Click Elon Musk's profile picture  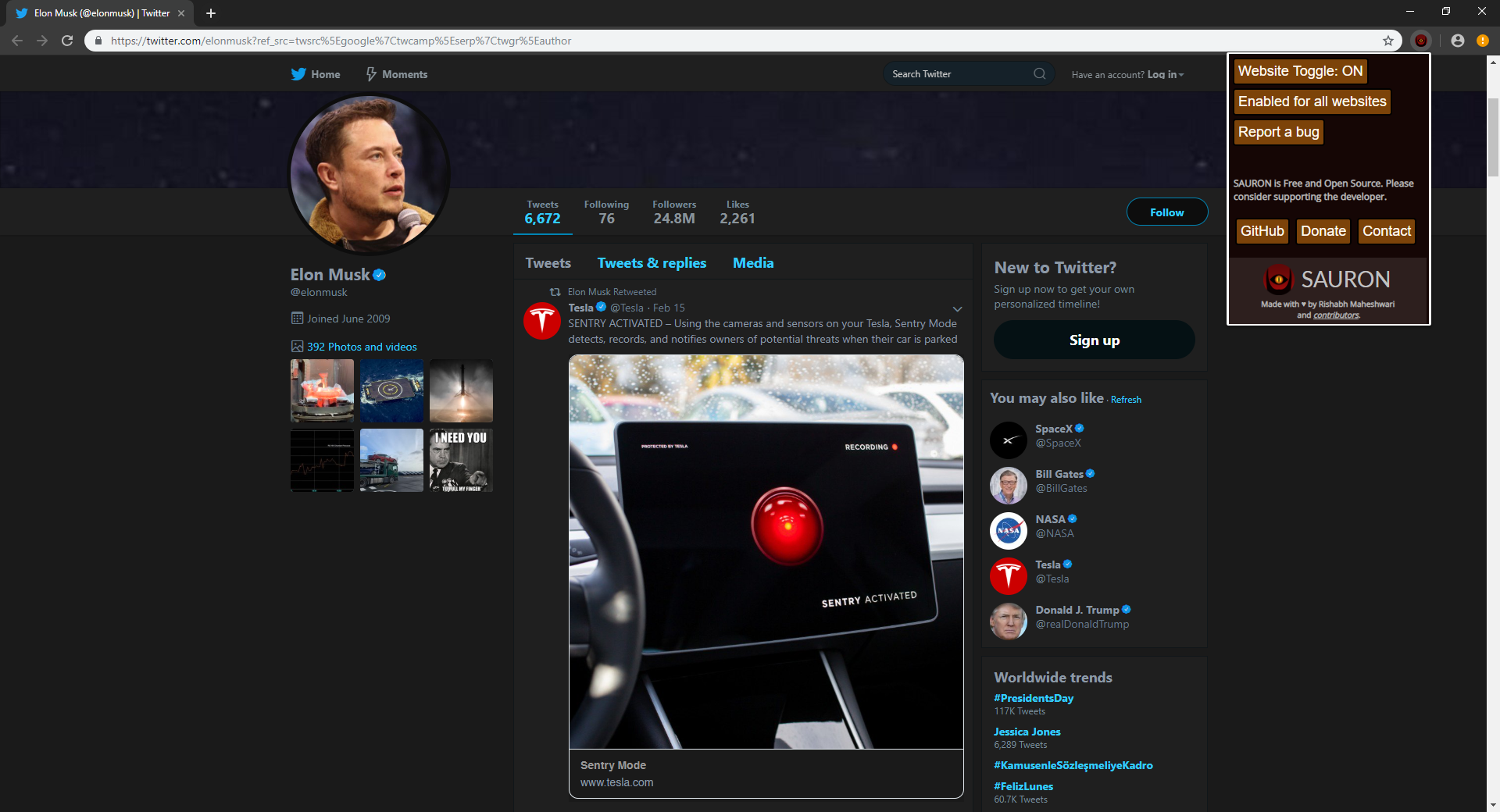370,174
